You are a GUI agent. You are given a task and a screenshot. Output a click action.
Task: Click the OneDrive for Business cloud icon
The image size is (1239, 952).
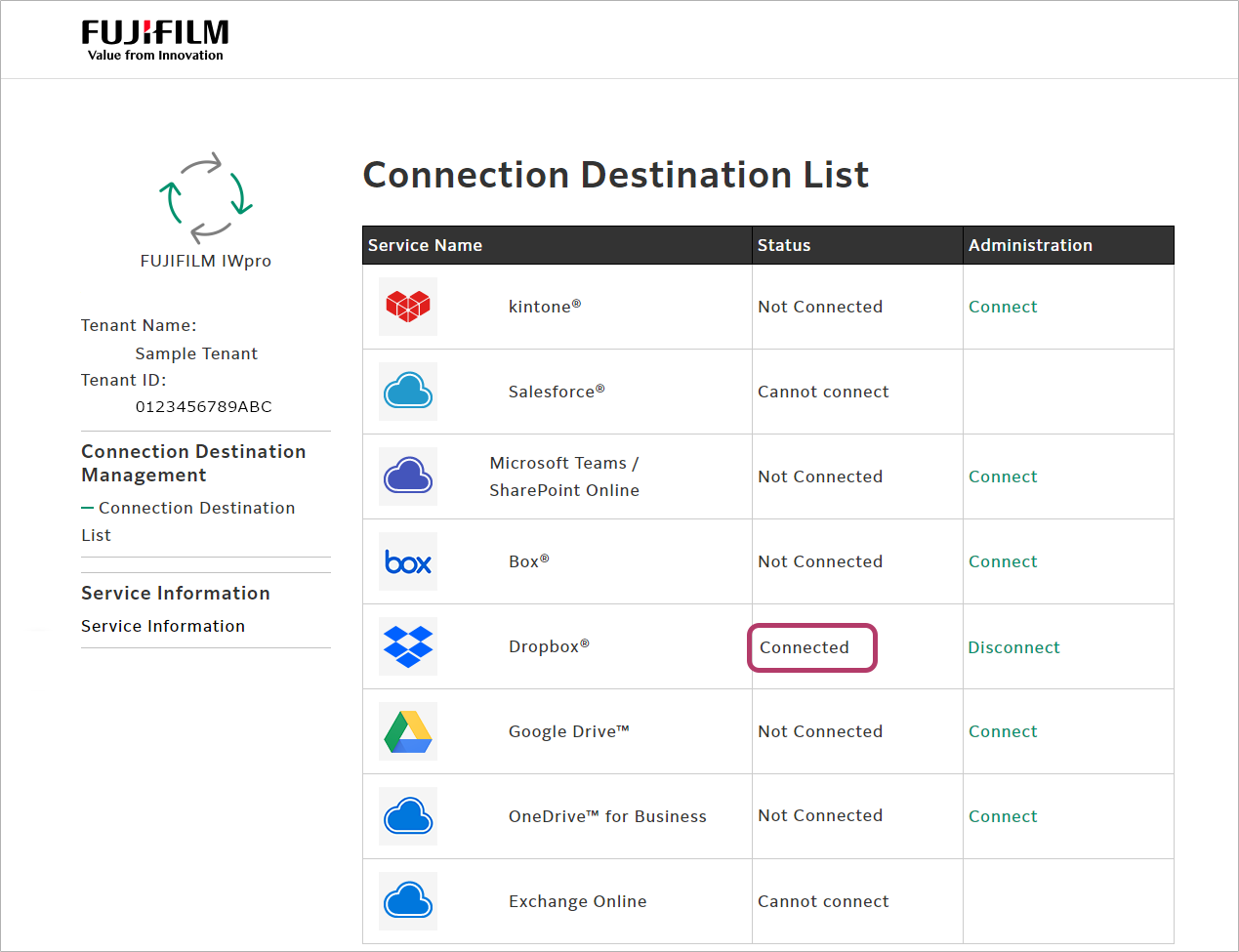pos(408,816)
